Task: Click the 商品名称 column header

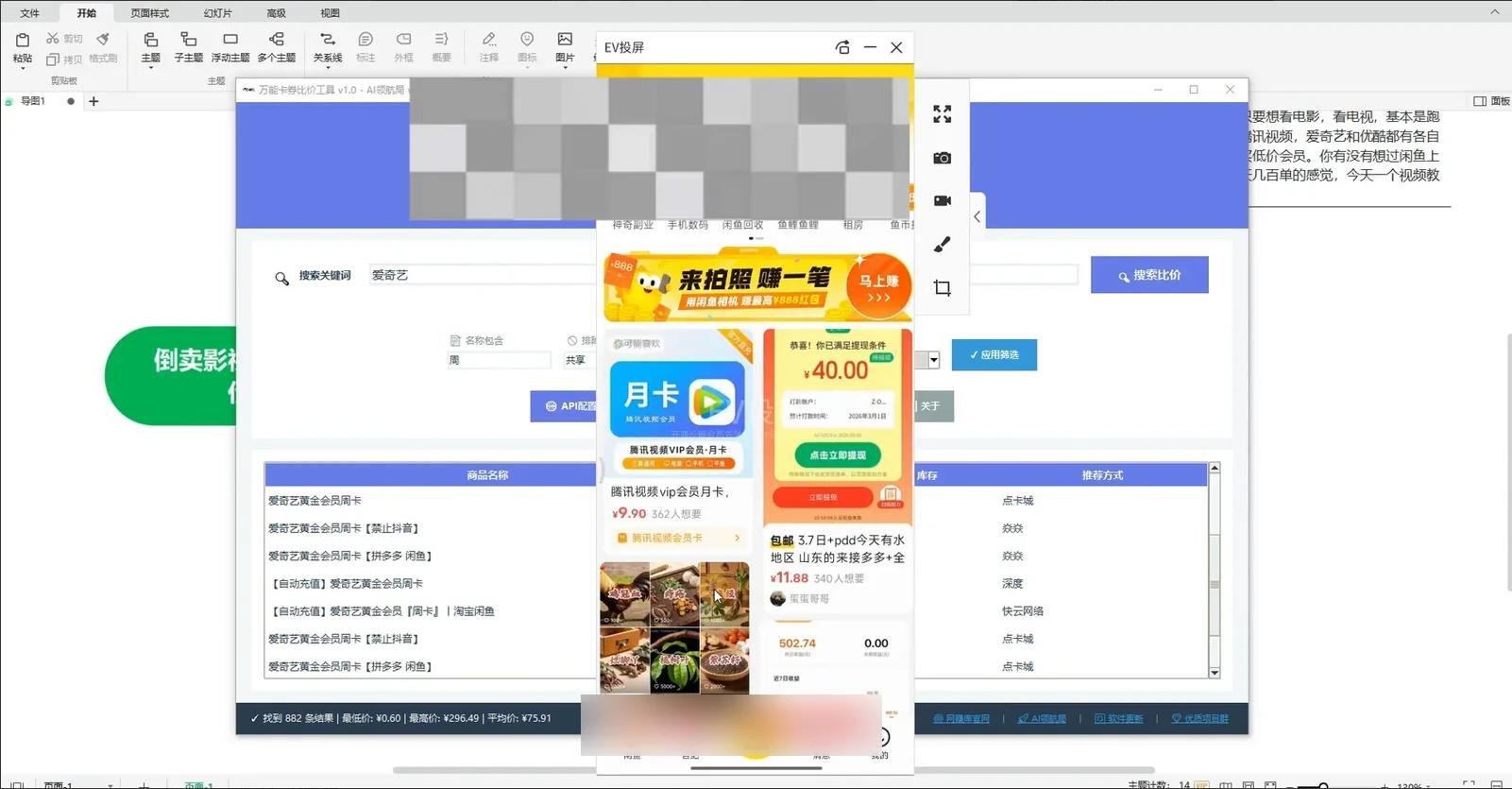Action: click(487, 475)
